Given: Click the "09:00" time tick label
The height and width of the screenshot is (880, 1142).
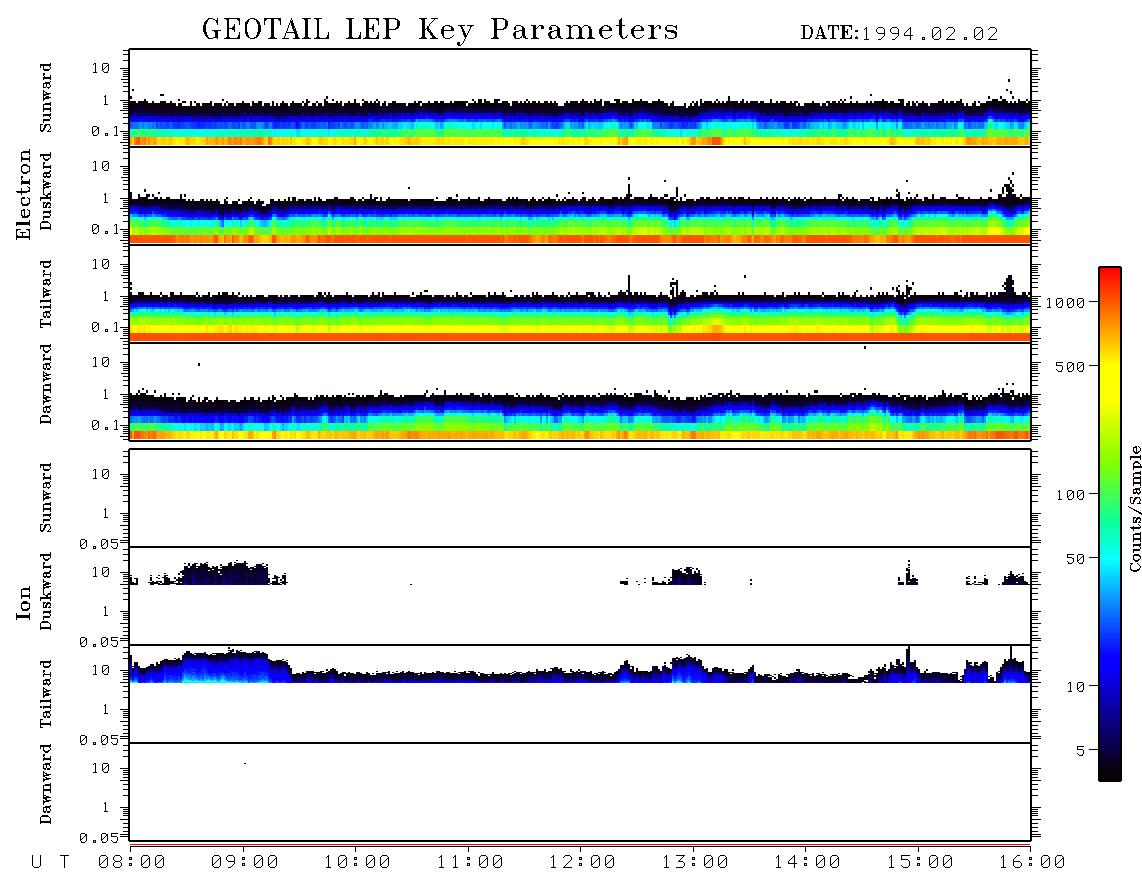Looking at the screenshot, I should 245,862.
